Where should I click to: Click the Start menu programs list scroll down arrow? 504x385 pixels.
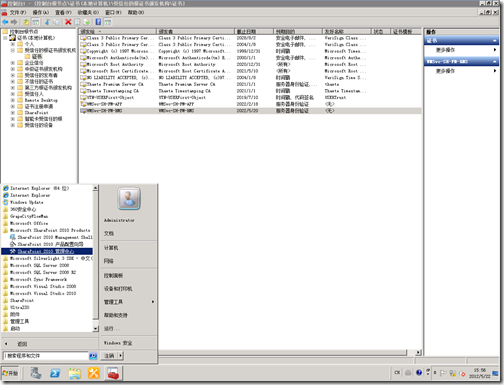96,329
